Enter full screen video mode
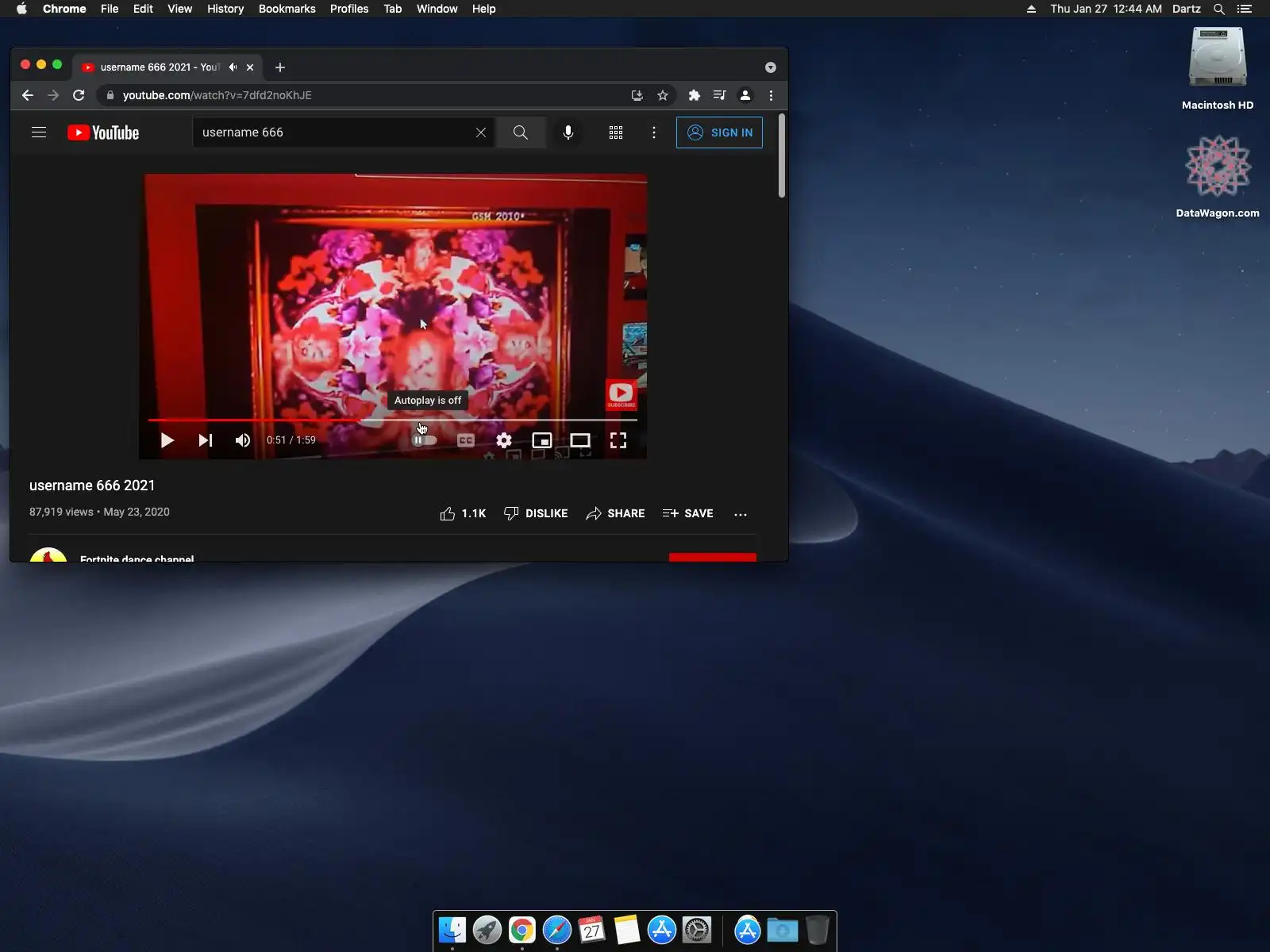This screenshot has width=1270, height=952. tap(618, 440)
